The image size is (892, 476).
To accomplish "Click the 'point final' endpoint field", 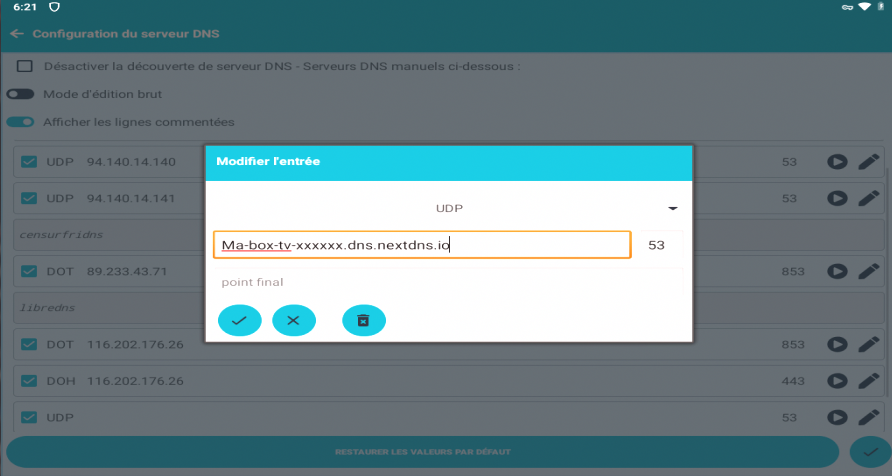I will 448,282.
